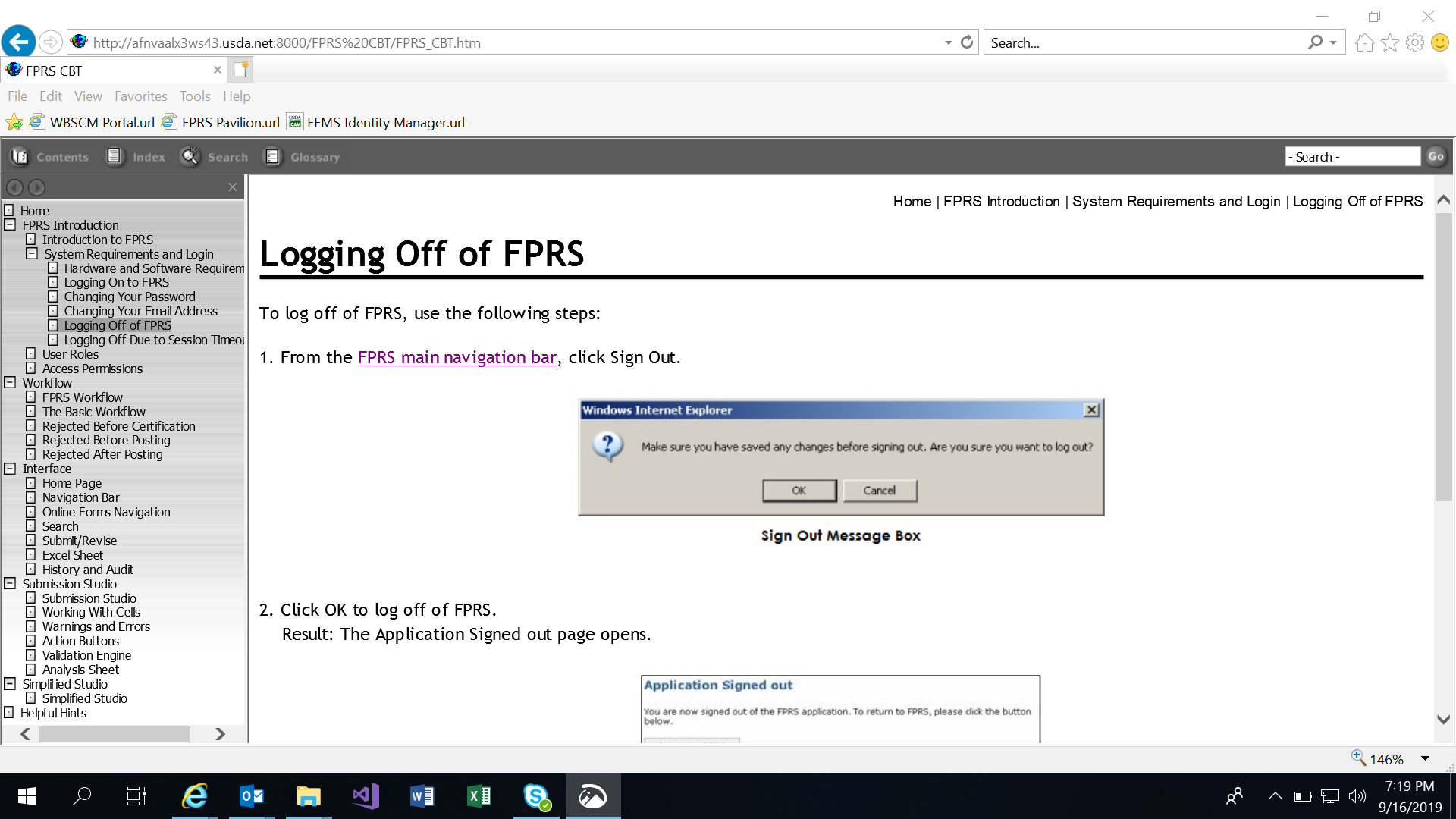The image size is (1456, 819).
Task: Click the help Search text field
Action: tap(1352, 157)
